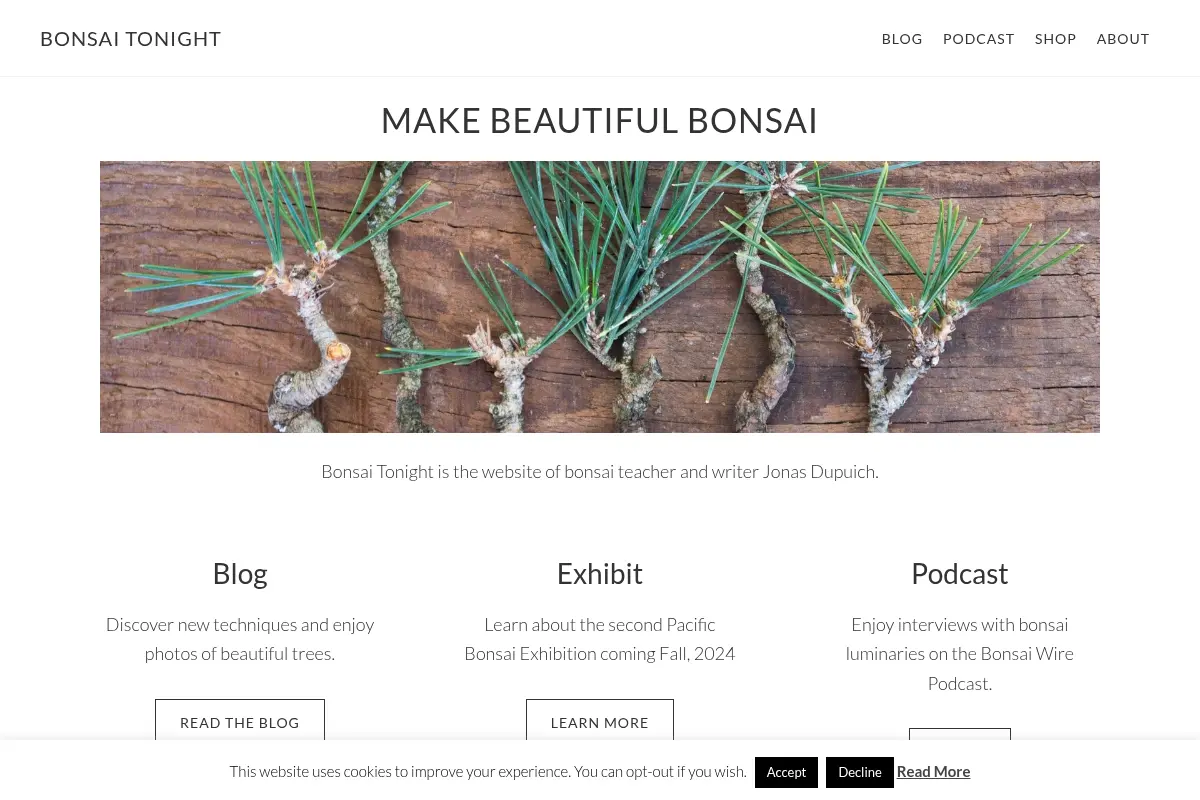Click the Read the Blog button
The height and width of the screenshot is (800, 1200).
pyautogui.click(x=240, y=720)
